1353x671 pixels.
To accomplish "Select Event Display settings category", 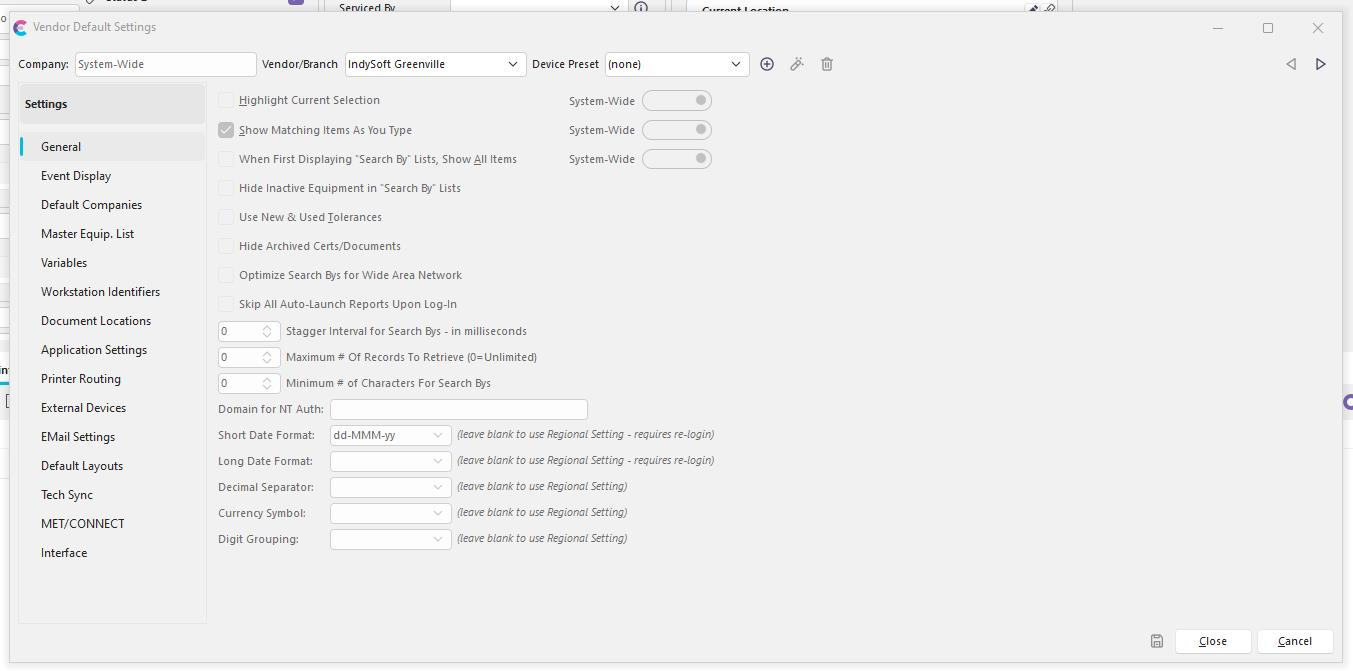I will 76,176.
